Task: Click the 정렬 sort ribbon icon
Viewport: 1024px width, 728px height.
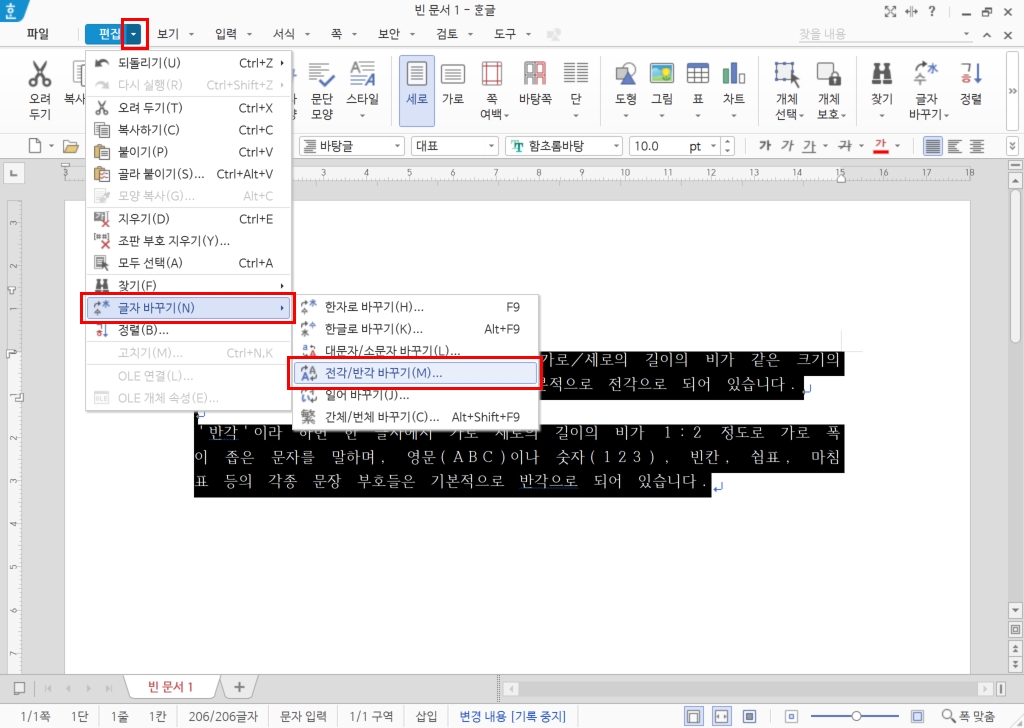Action: [970, 74]
